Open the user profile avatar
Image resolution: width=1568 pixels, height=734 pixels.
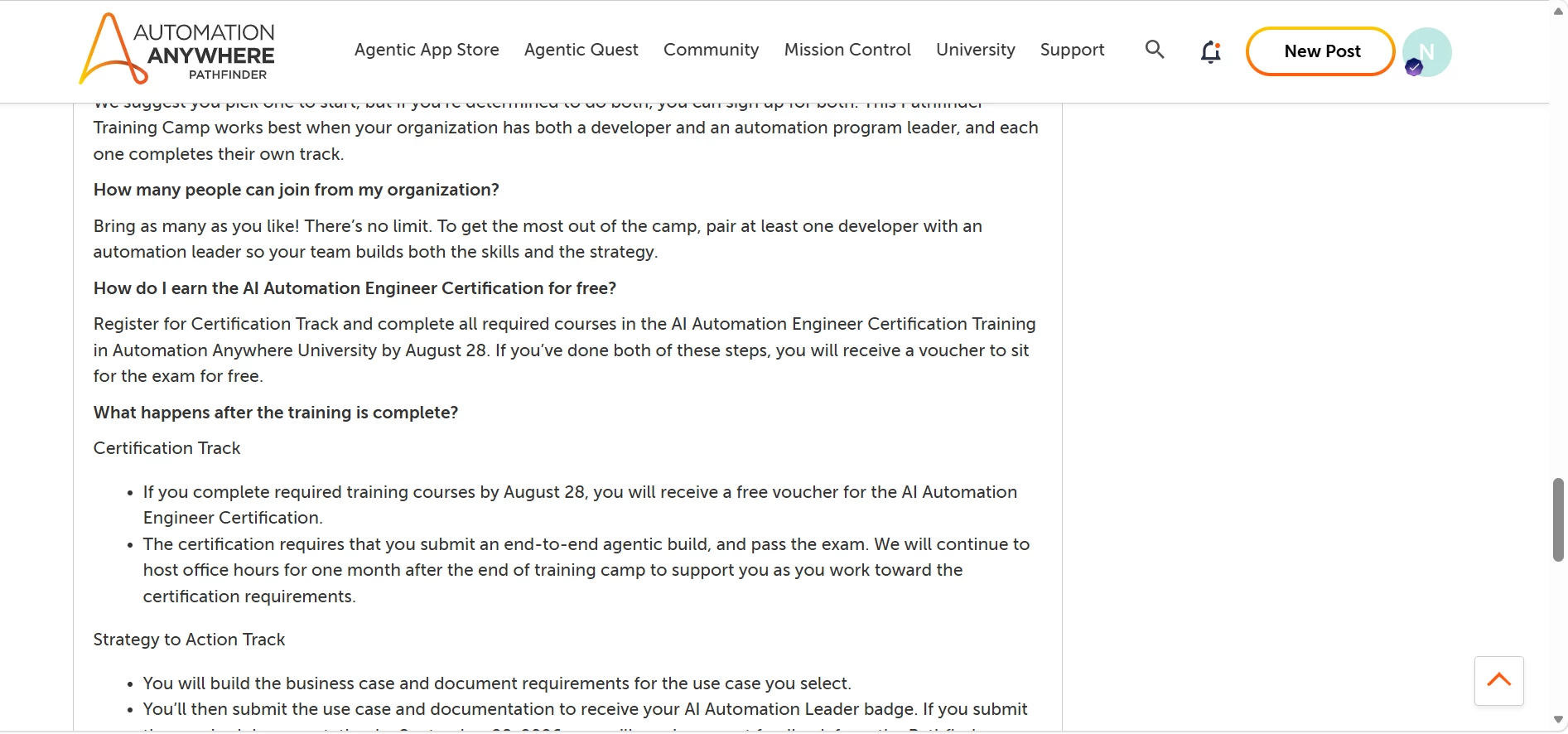(x=1427, y=51)
